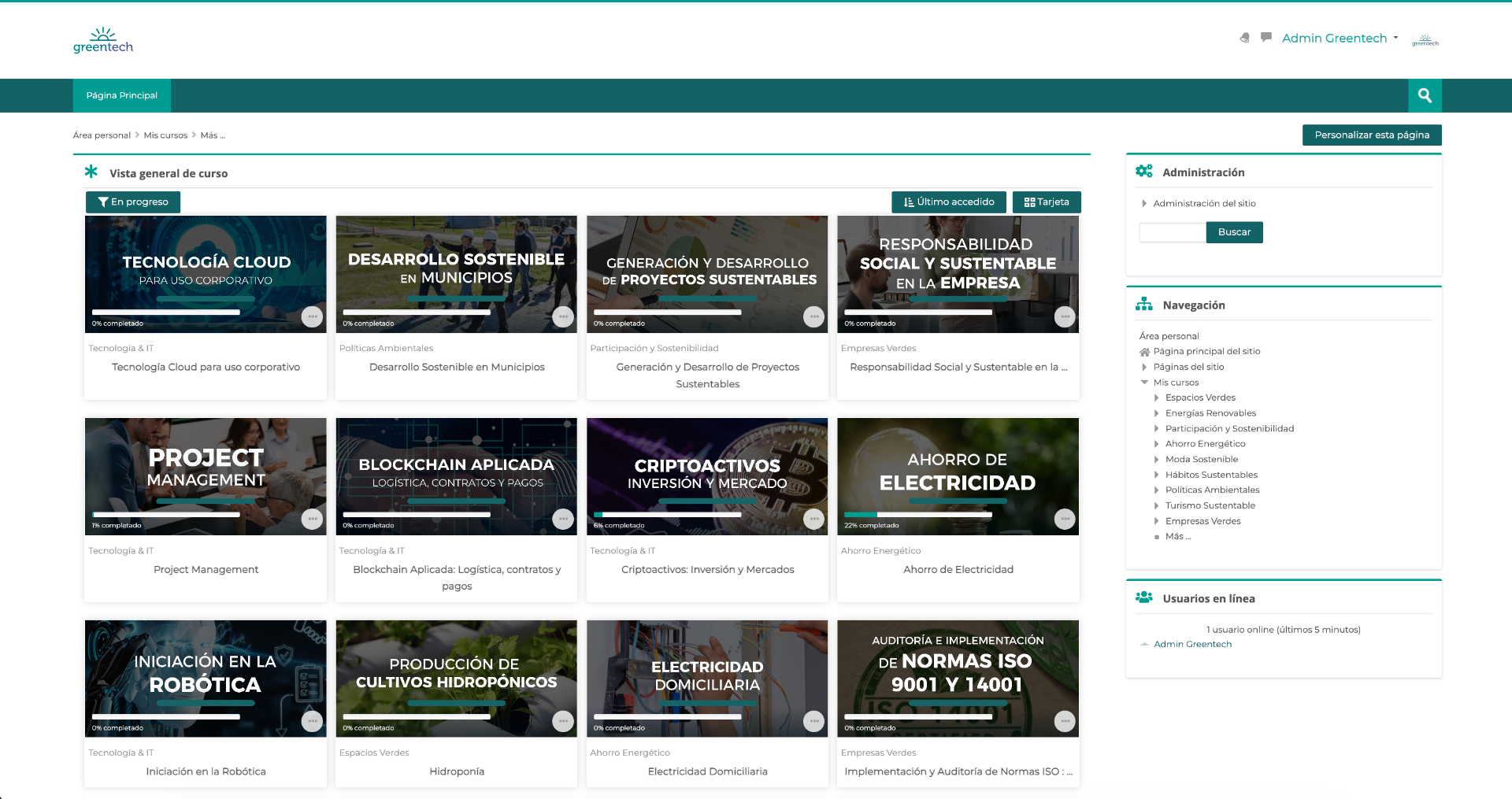Expand Espacios Verdes in Navegación
1512x799 pixels.
click(x=1156, y=398)
